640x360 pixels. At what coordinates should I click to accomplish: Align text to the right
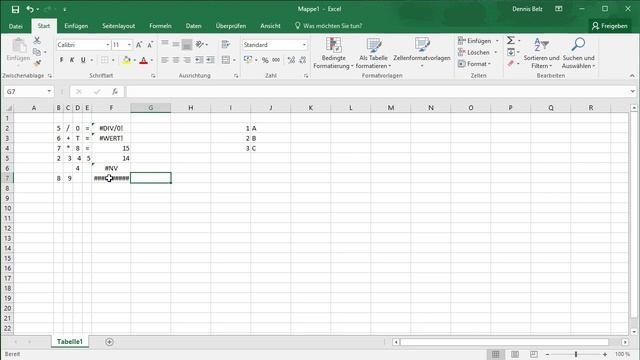coord(187,60)
